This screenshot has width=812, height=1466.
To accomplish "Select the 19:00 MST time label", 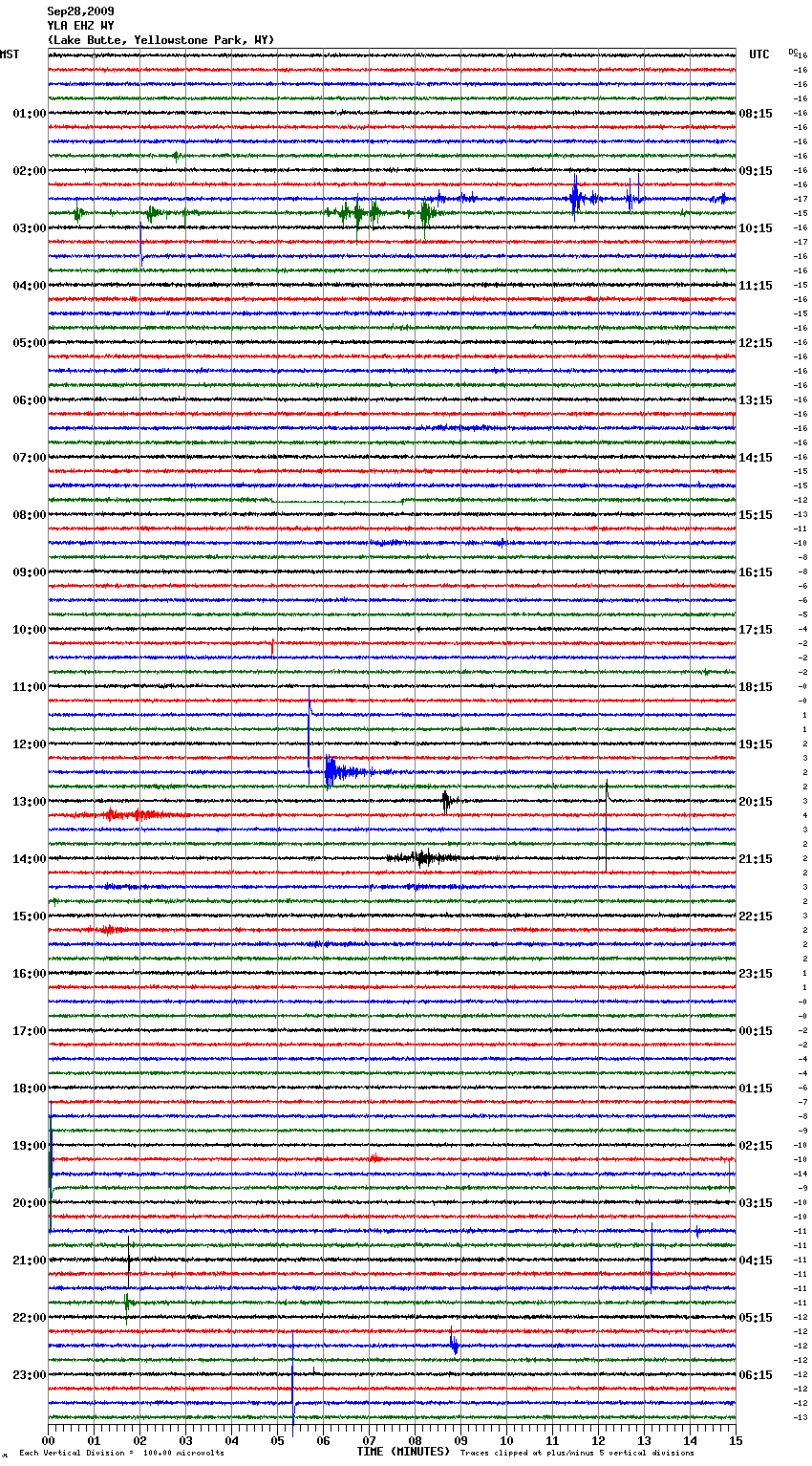I will (x=30, y=1146).
